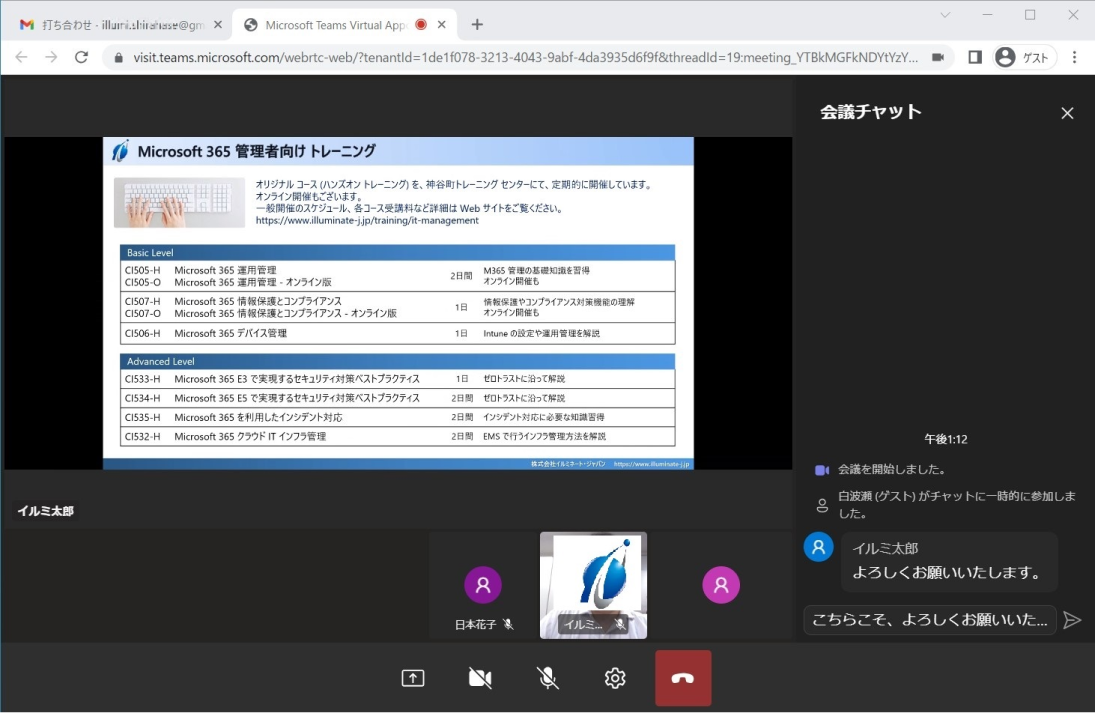Image resolution: width=1096 pixels, height=713 pixels.
Task: Click the 会議チャット panel heading
Action: [871, 112]
